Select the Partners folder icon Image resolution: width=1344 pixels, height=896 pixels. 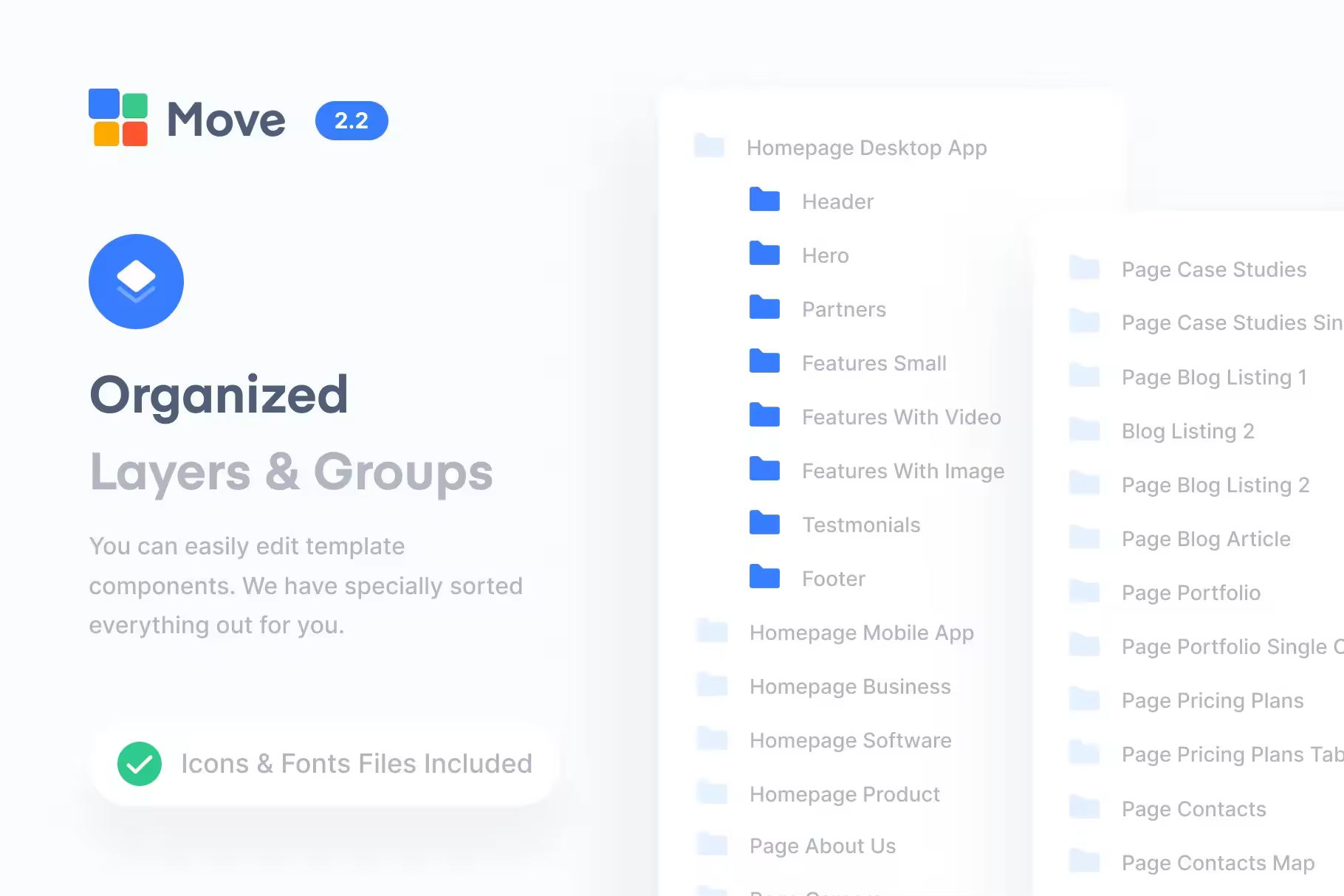click(764, 308)
